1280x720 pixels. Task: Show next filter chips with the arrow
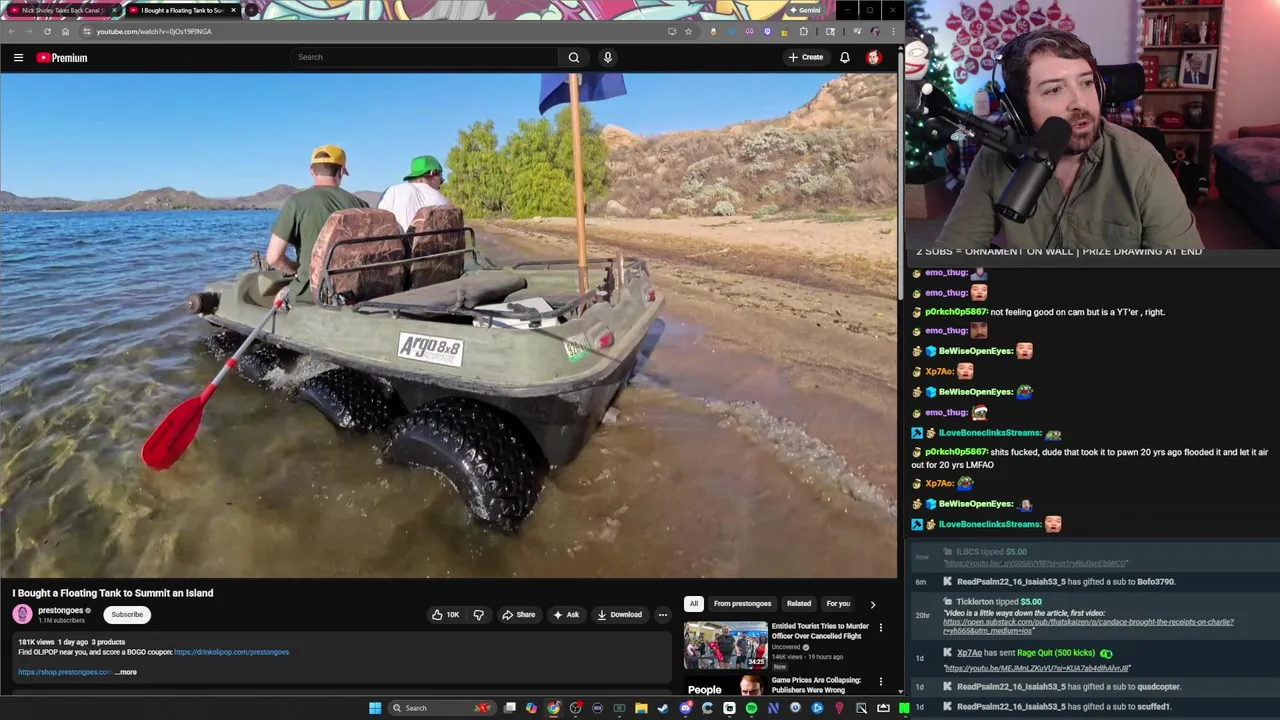coord(872,604)
